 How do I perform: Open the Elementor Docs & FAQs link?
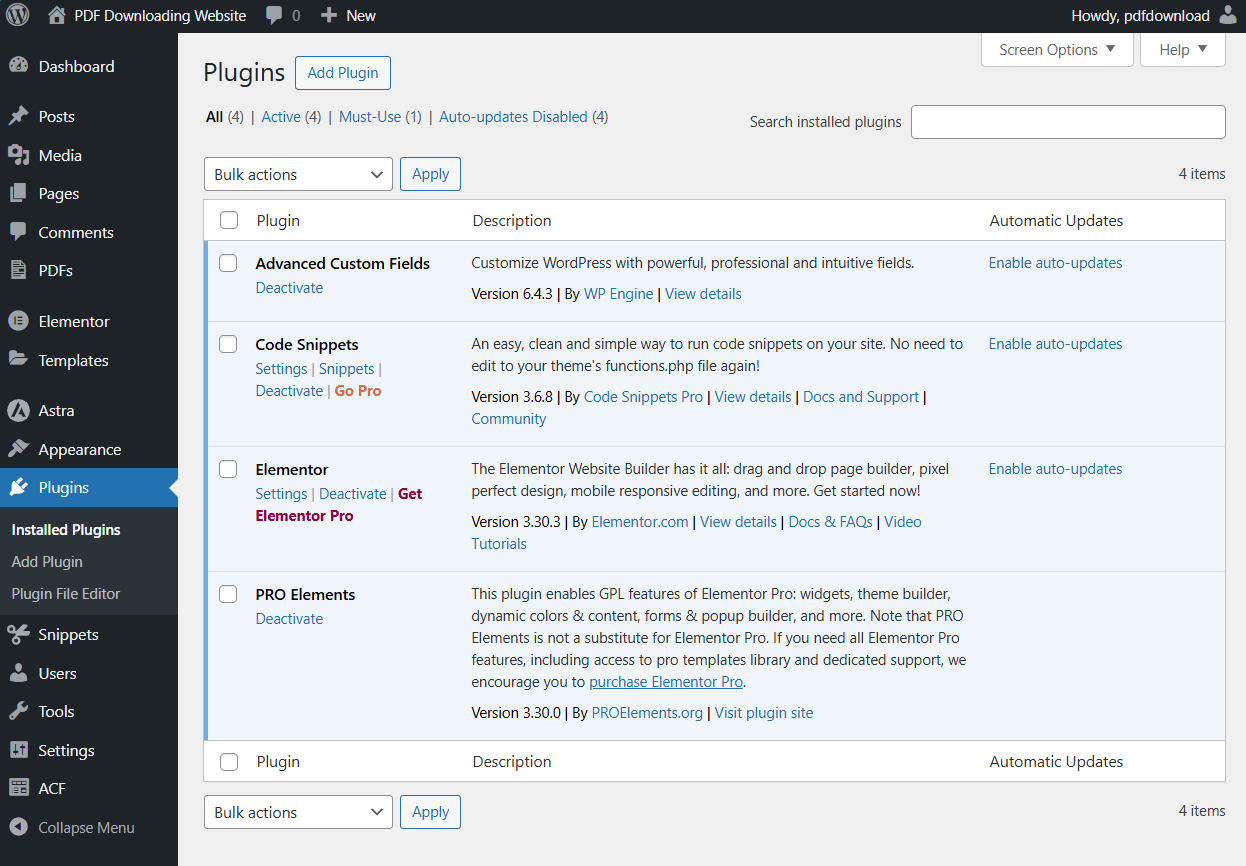pos(830,522)
